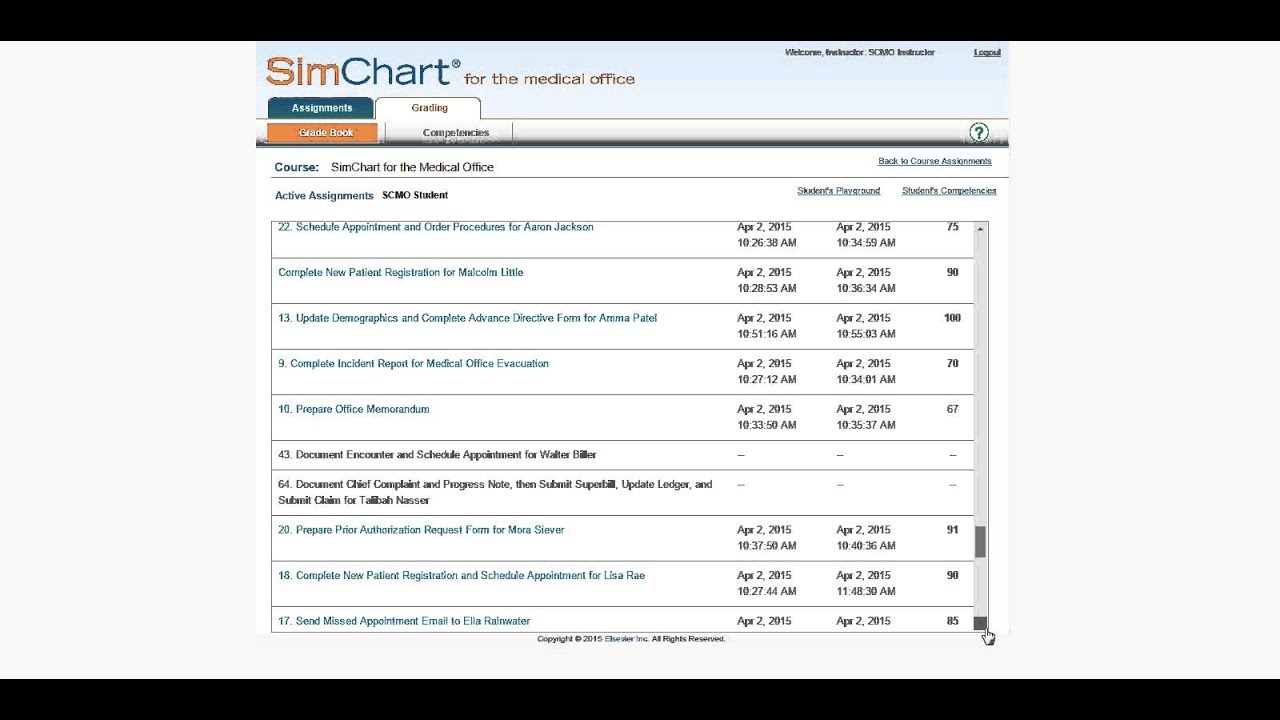Click the SCMO Student name

(415, 195)
